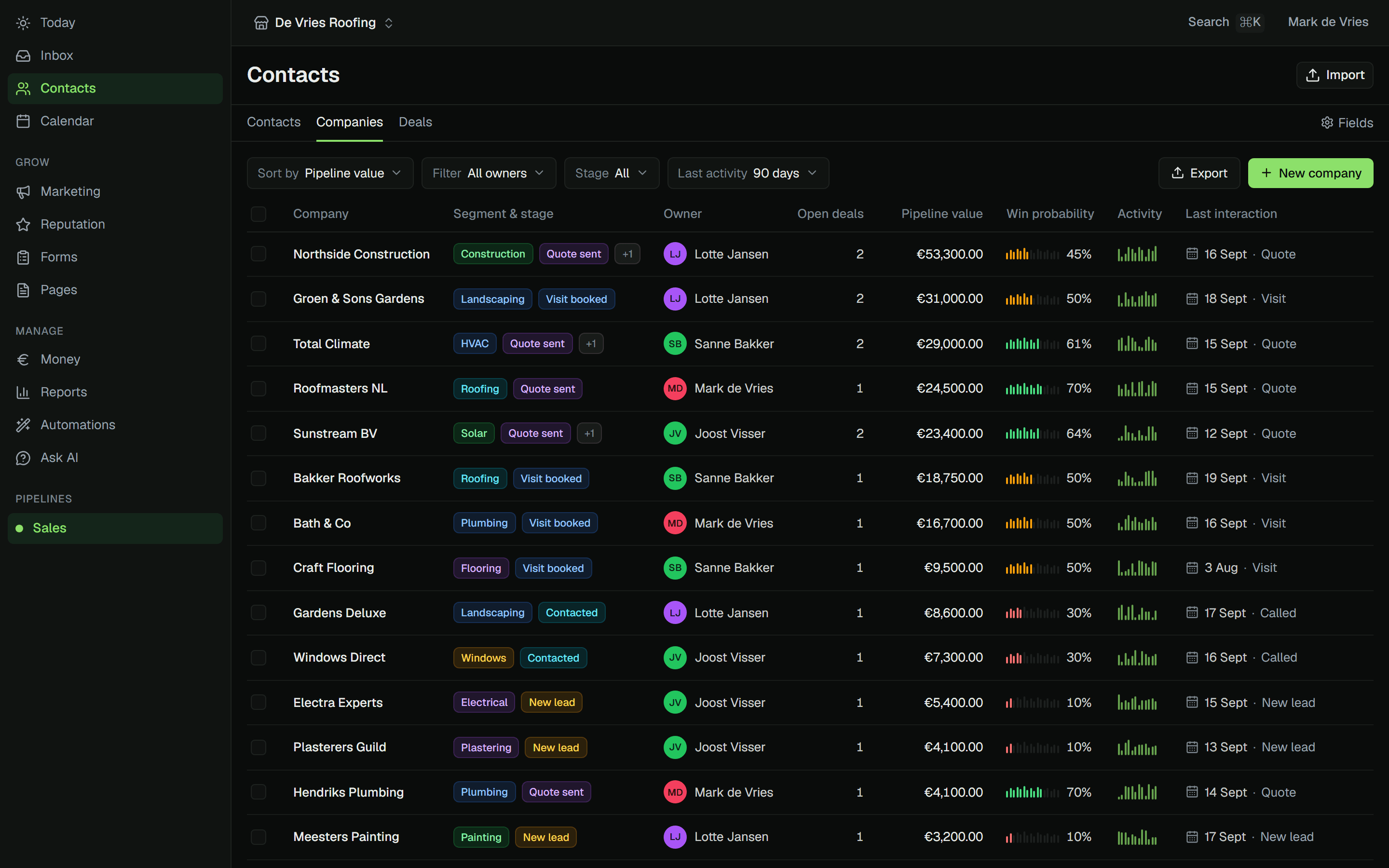Click the Search ⌘K field
The width and height of the screenshot is (1389, 868).
(x=1225, y=22)
